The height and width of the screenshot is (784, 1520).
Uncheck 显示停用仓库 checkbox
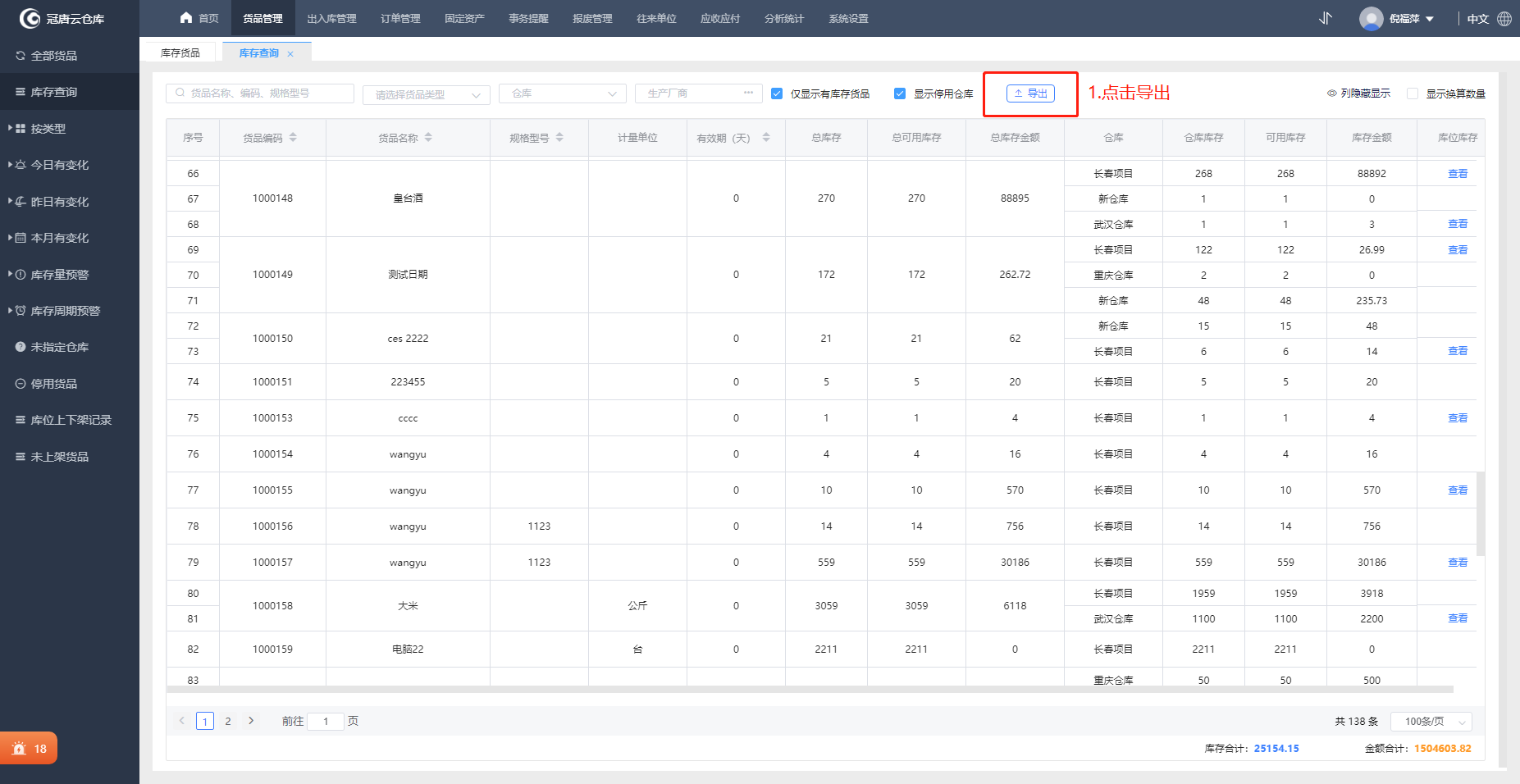click(900, 93)
